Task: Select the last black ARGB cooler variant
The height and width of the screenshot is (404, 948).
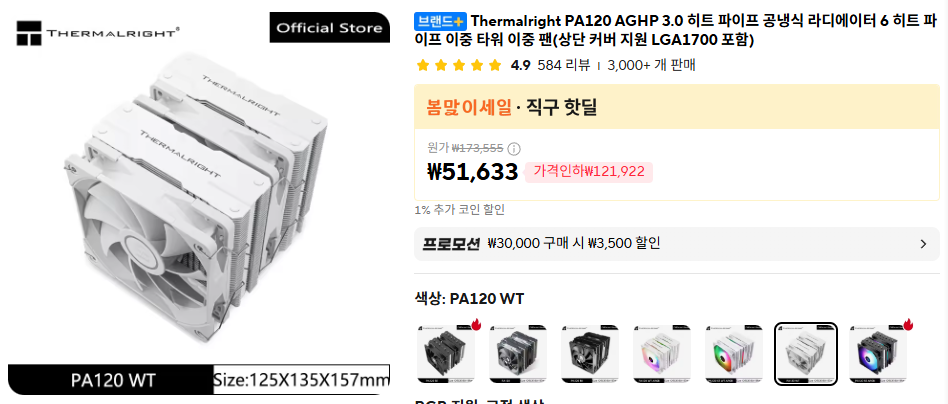Action: pos(878,354)
